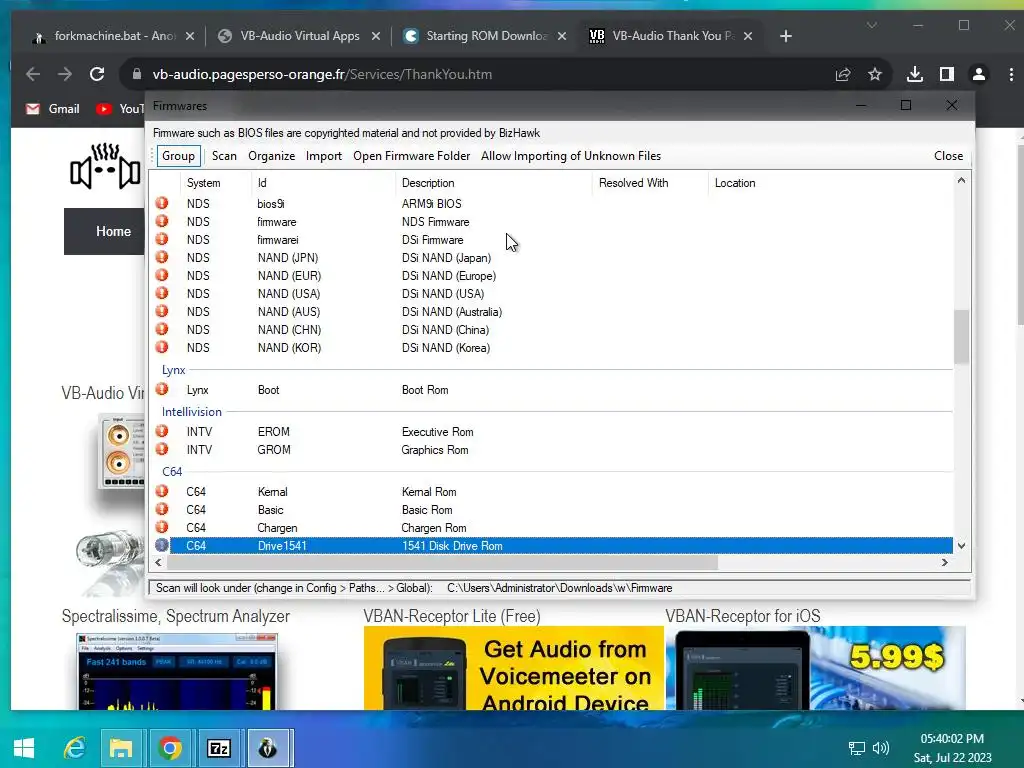Viewport: 1024px width, 768px height.
Task: Click the Resolved With column header
Action: (650, 183)
